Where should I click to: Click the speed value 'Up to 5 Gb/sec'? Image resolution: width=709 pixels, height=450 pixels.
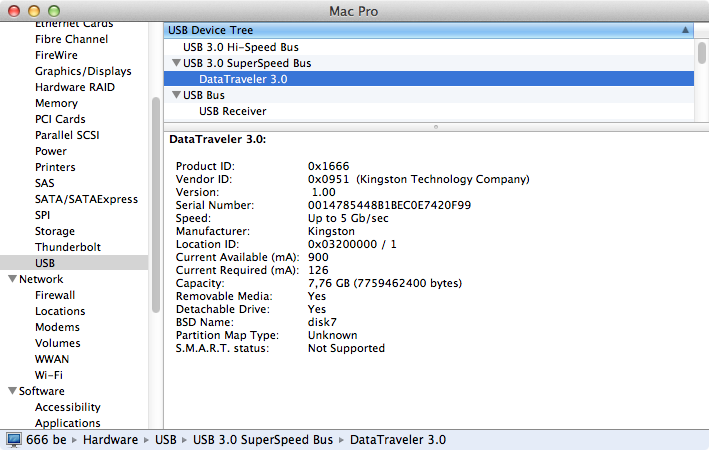[x=348, y=218]
